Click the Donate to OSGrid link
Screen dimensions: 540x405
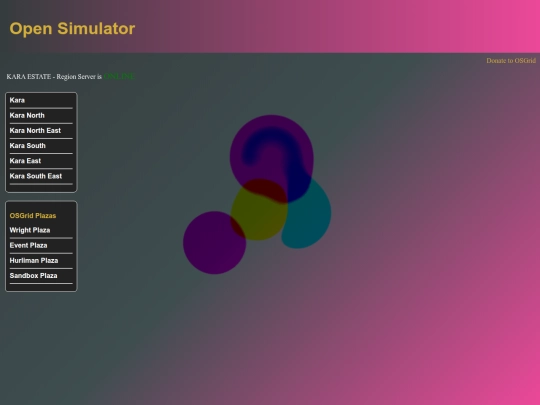click(511, 61)
